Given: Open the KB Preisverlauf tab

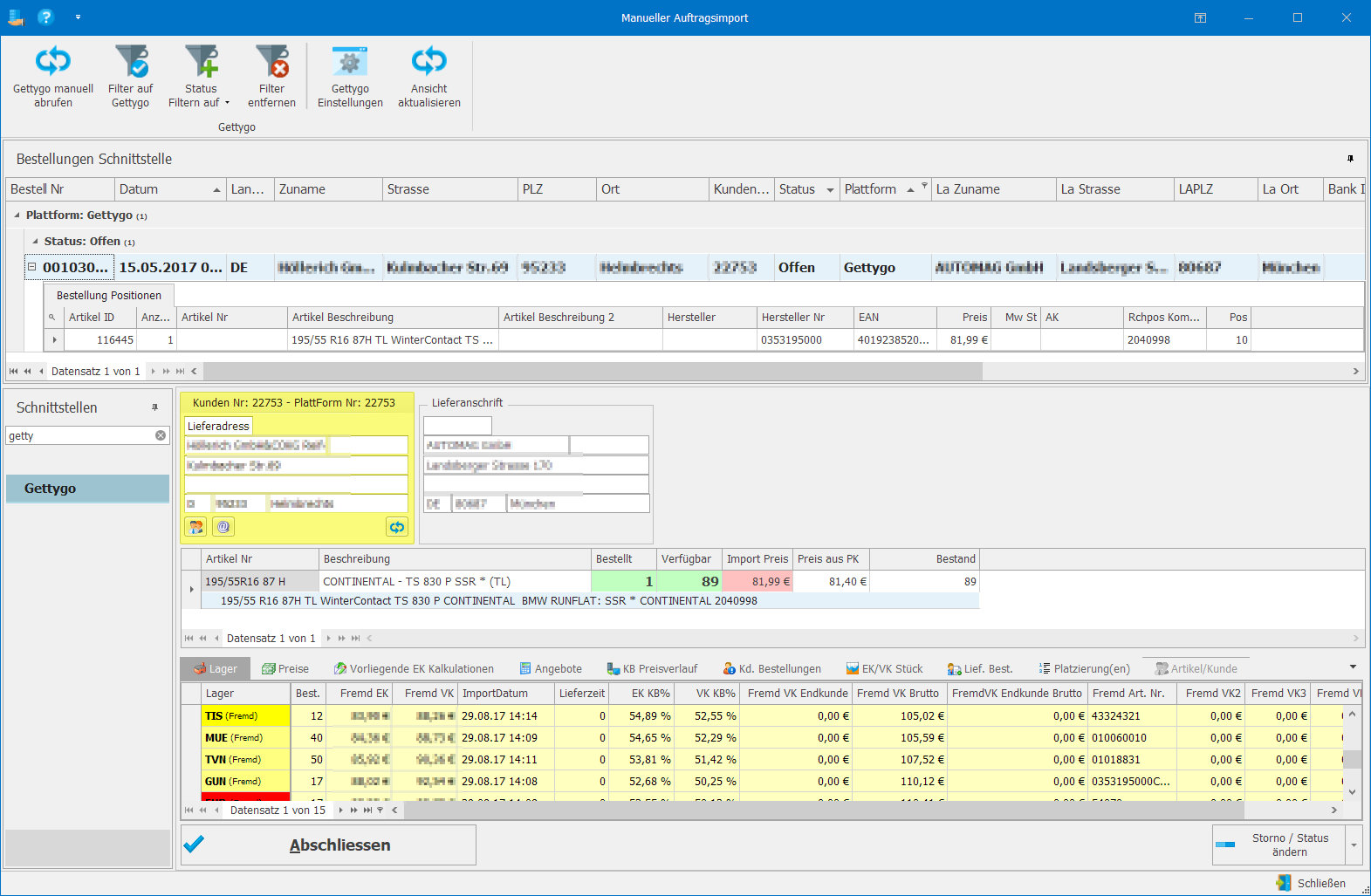Looking at the screenshot, I should [653, 668].
